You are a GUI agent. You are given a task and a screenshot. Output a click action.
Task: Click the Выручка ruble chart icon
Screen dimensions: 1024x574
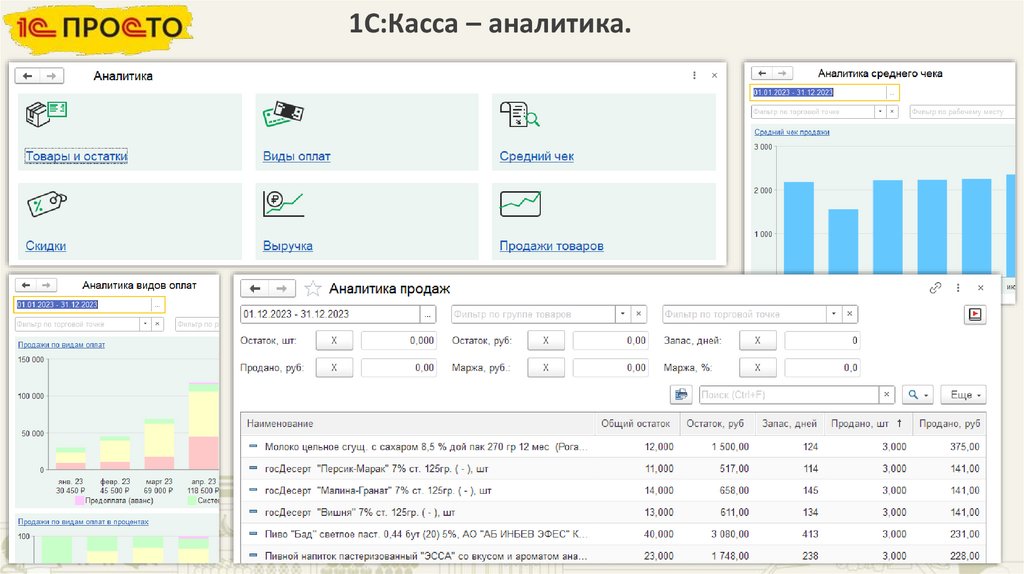click(x=283, y=203)
